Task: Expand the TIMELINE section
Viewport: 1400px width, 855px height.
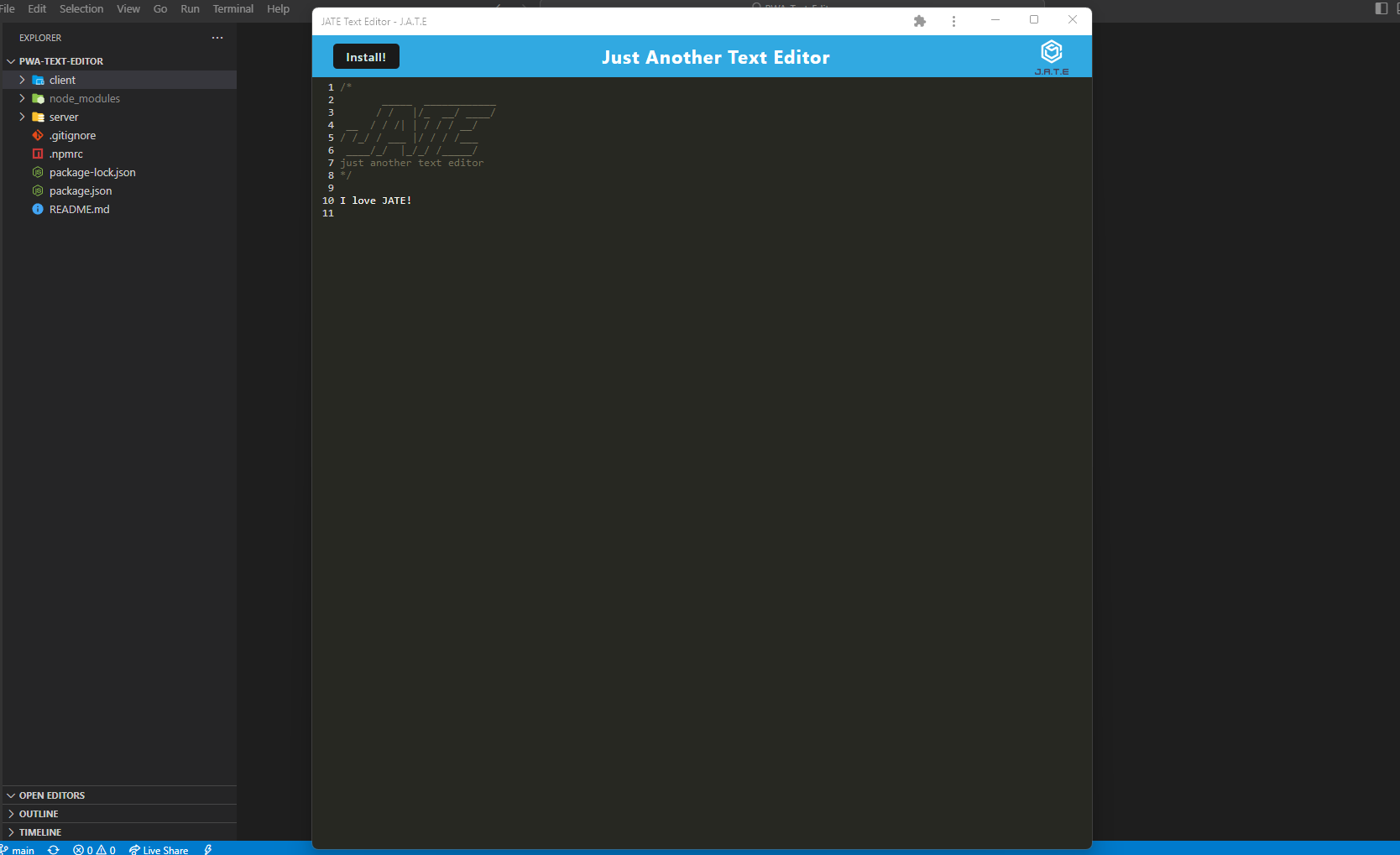Action: click(11, 832)
